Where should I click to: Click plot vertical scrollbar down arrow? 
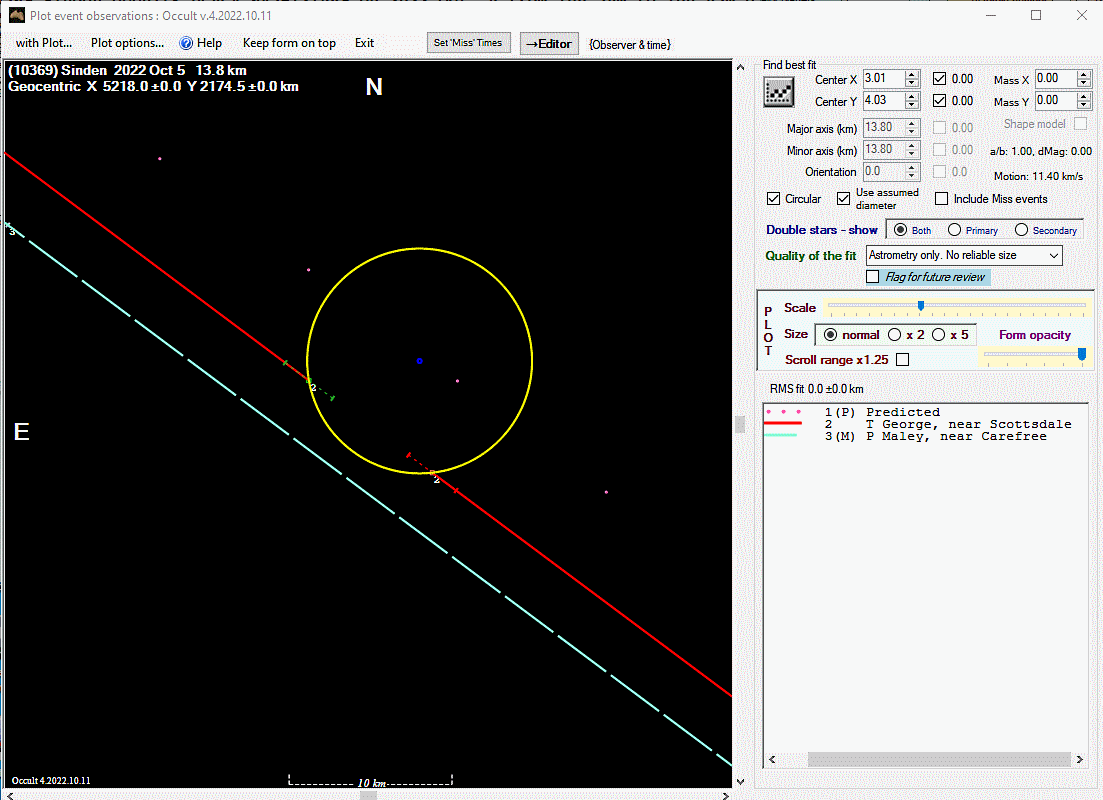740,781
